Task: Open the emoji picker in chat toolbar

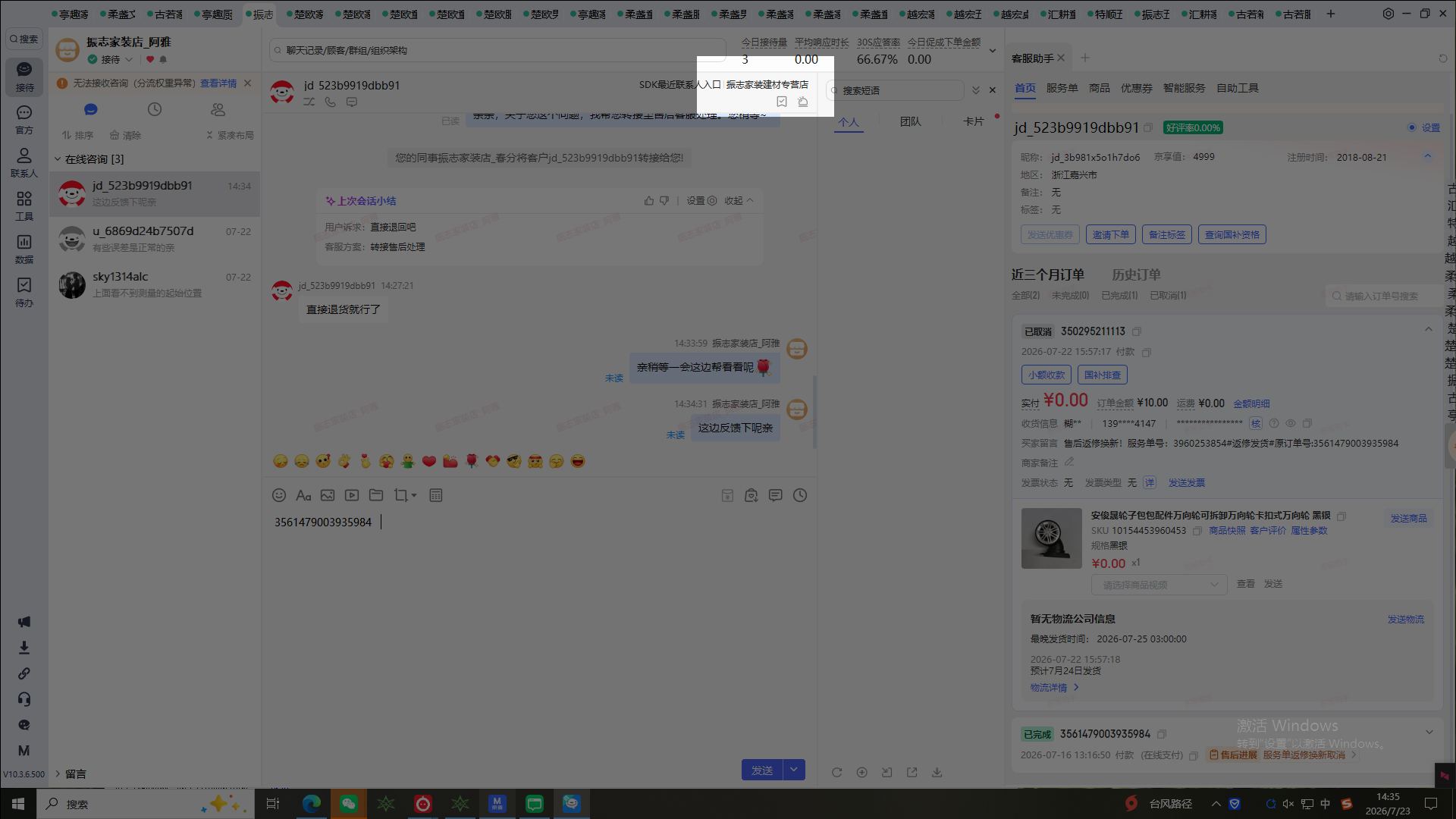Action: click(279, 495)
